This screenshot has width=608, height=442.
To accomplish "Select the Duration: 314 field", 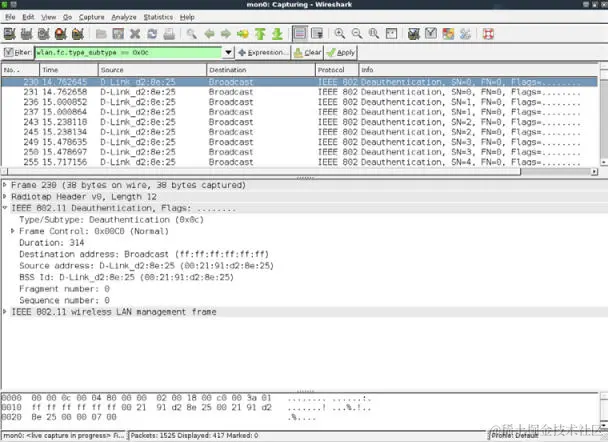I will tap(52, 243).
